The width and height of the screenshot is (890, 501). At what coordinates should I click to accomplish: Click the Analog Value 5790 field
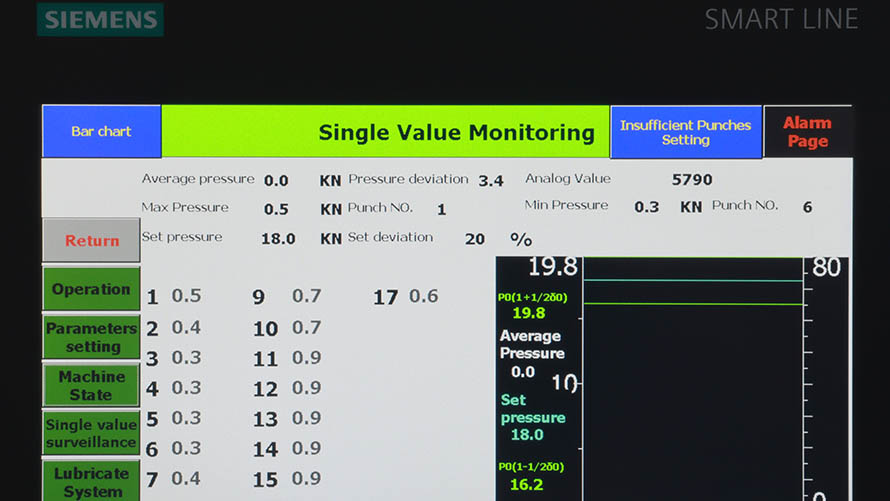click(692, 180)
